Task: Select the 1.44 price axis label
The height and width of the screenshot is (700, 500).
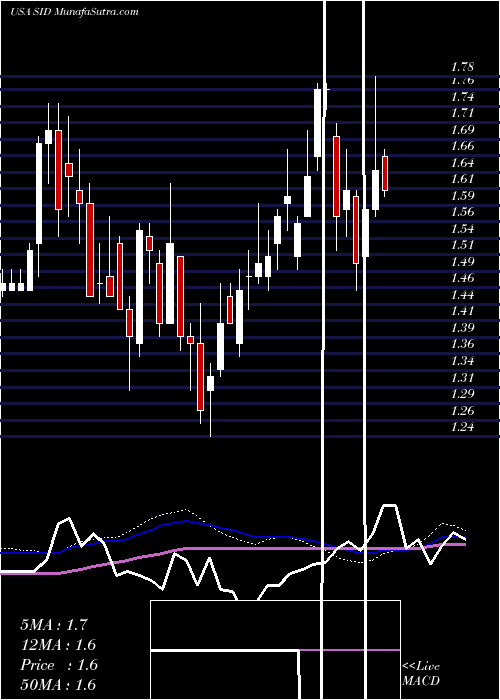Action: (x=462, y=295)
